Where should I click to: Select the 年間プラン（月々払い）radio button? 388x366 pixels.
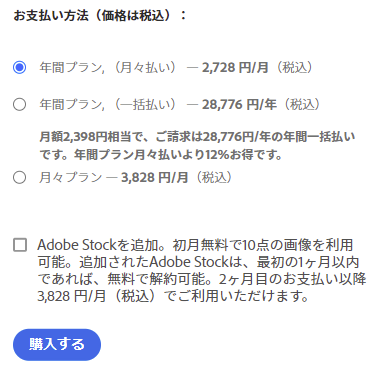pos(19,67)
